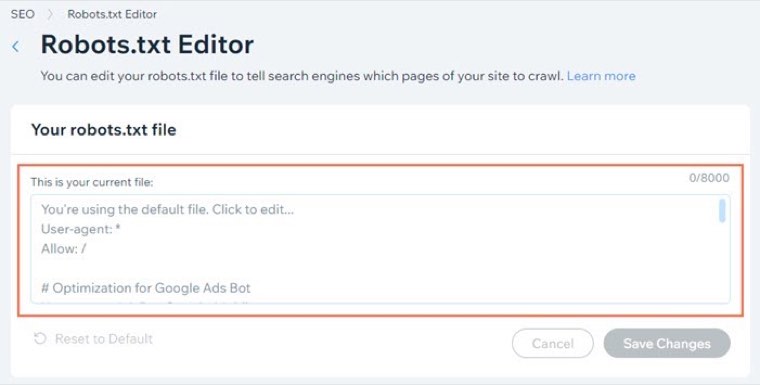The width and height of the screenshot is (760, 385).
Task: Go back using the left chevron arrow
Action: (x=16, y=47)
